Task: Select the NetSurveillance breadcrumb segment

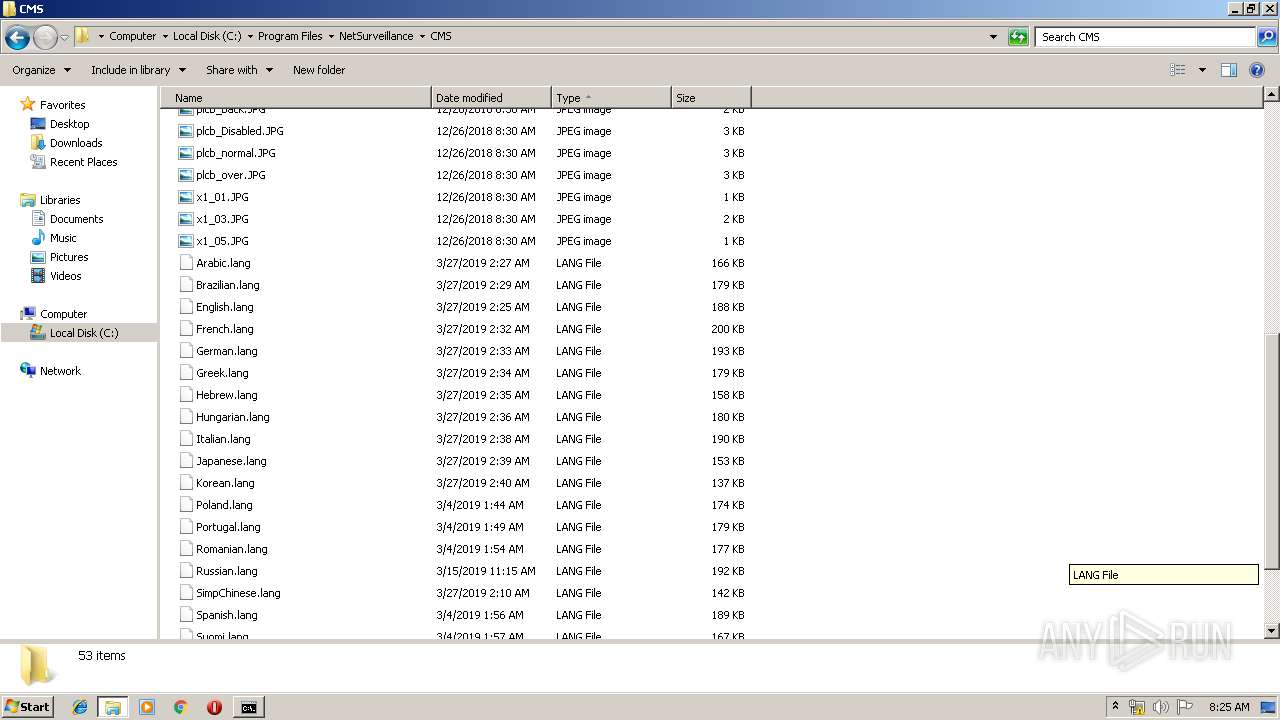Action: pyautogui.click(x=376, y=36)
